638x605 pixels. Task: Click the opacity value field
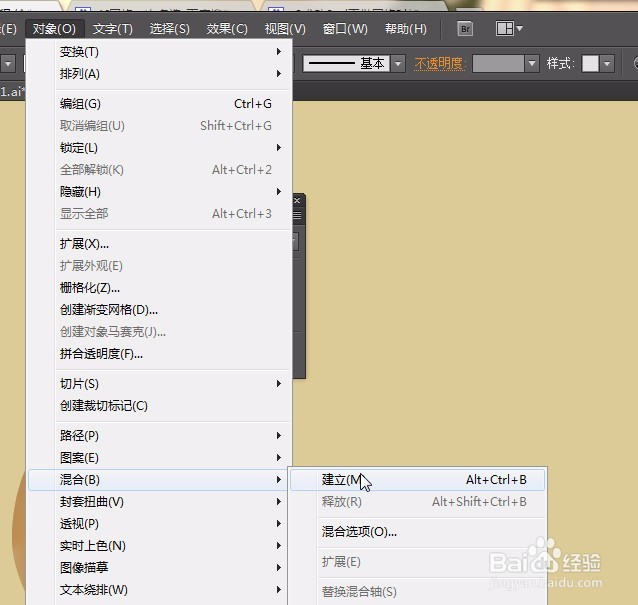(x=498, y=63)
